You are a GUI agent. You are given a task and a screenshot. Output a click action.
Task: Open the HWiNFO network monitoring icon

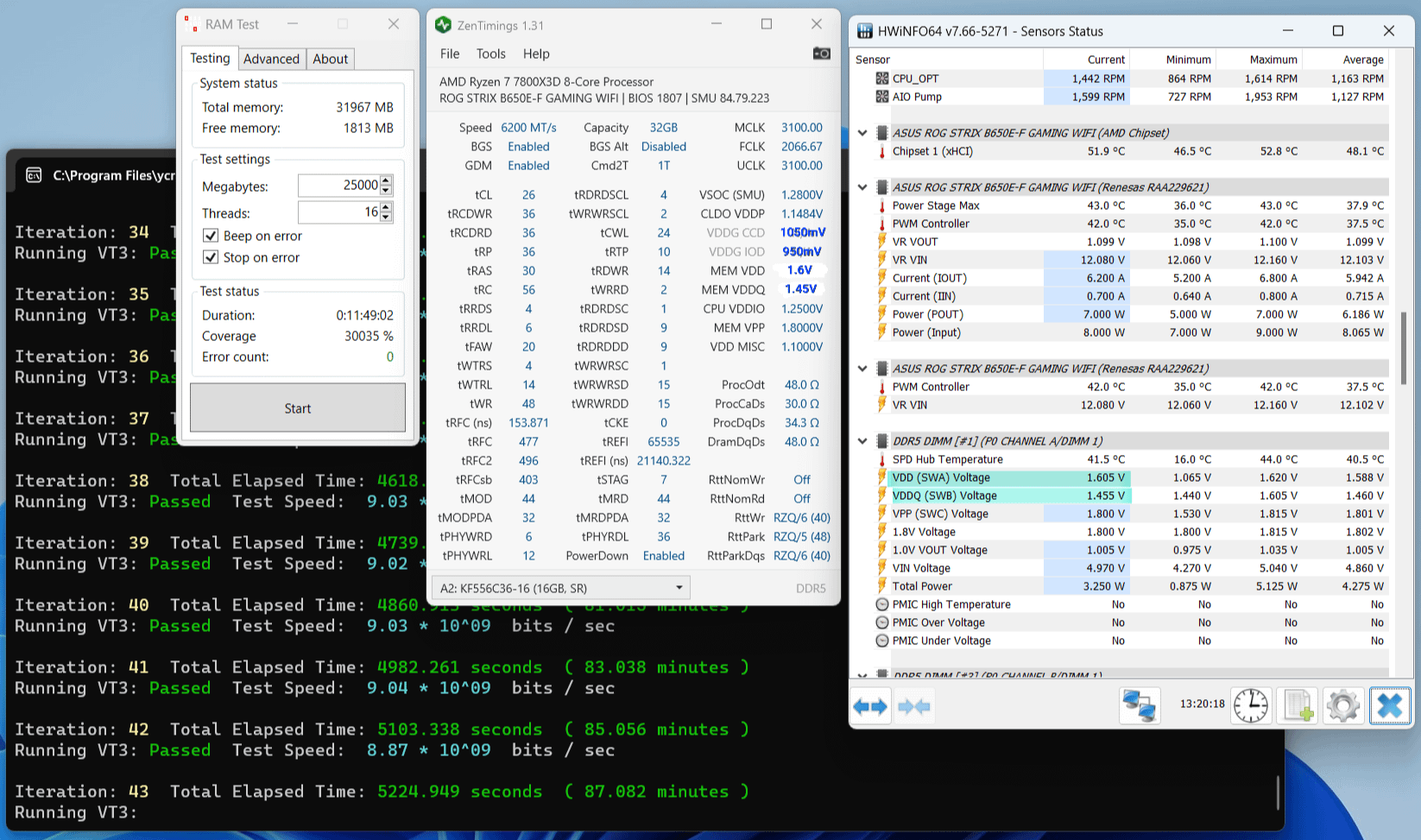point(1139,706)
